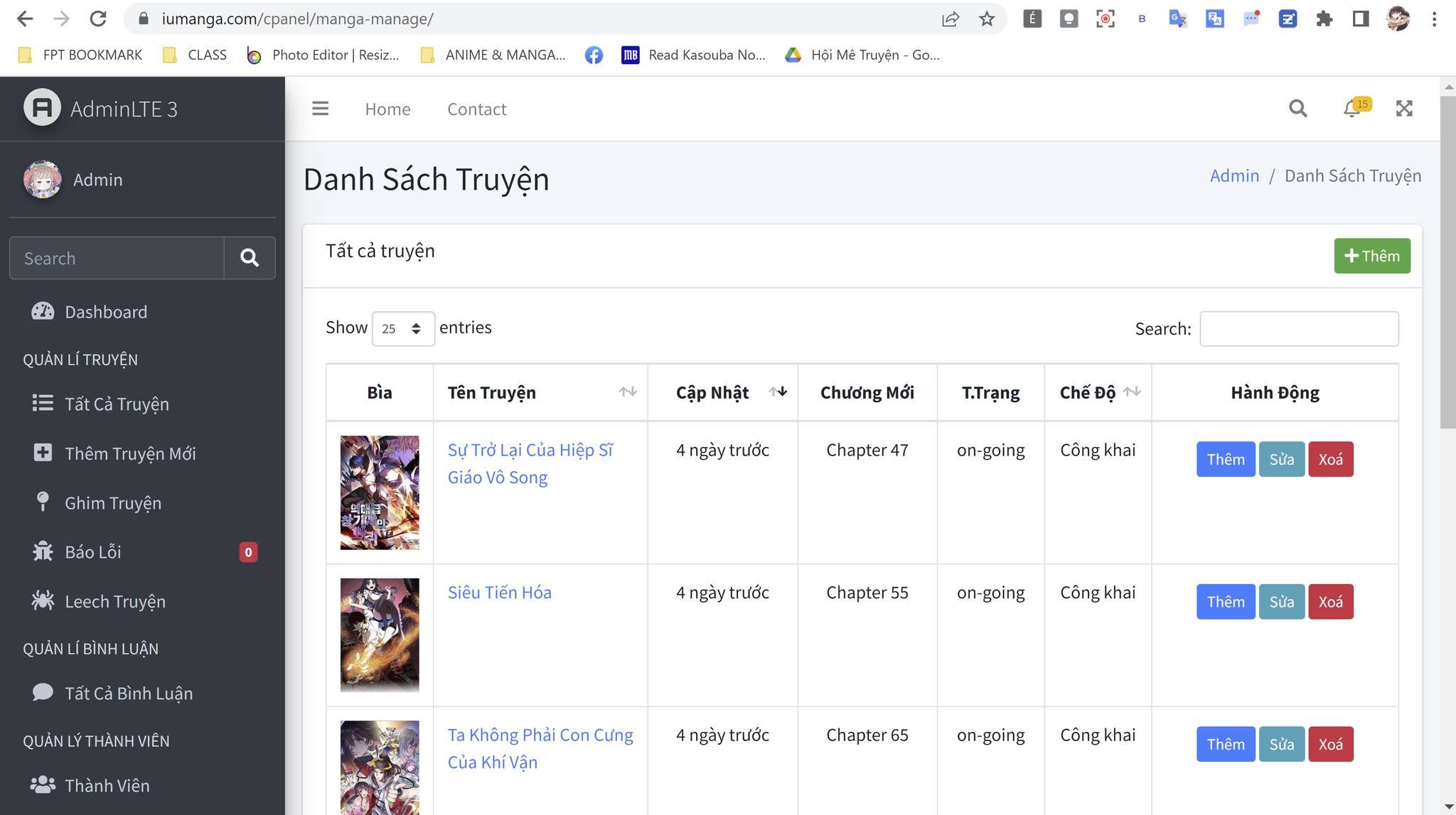Click the table Search input field
The width and height of the screenshot is (1456, 815).
click(1298, 329)
